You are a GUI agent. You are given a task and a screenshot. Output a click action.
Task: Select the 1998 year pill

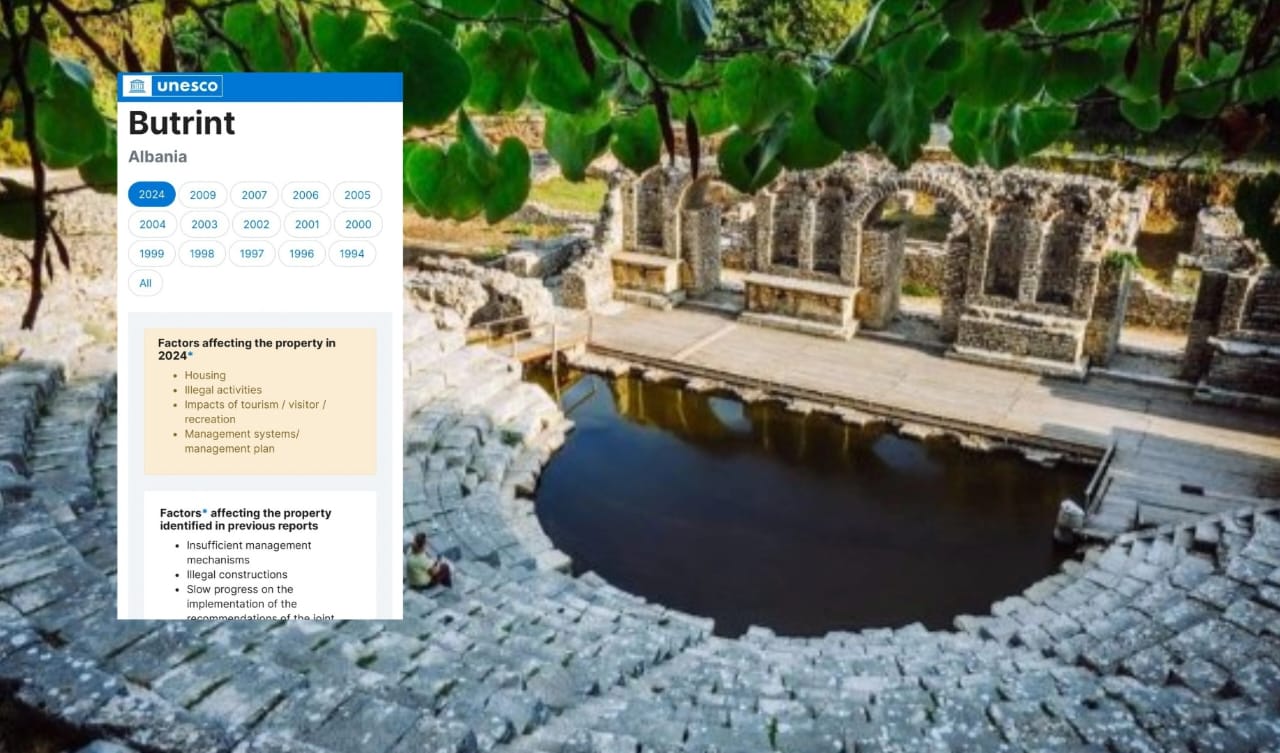pos(202,254)
